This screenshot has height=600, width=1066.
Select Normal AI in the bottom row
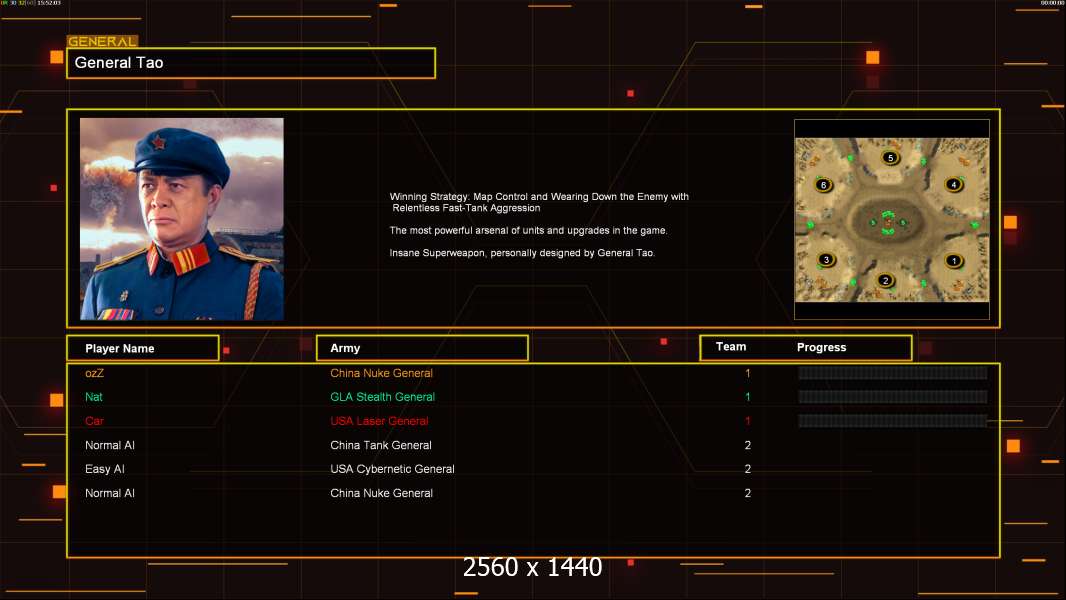(x=109, y=493)
